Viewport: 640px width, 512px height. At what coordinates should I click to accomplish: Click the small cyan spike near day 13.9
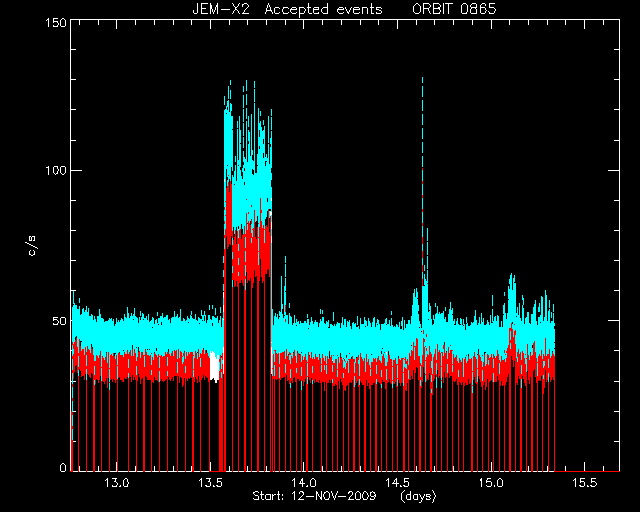coord(285,282)
